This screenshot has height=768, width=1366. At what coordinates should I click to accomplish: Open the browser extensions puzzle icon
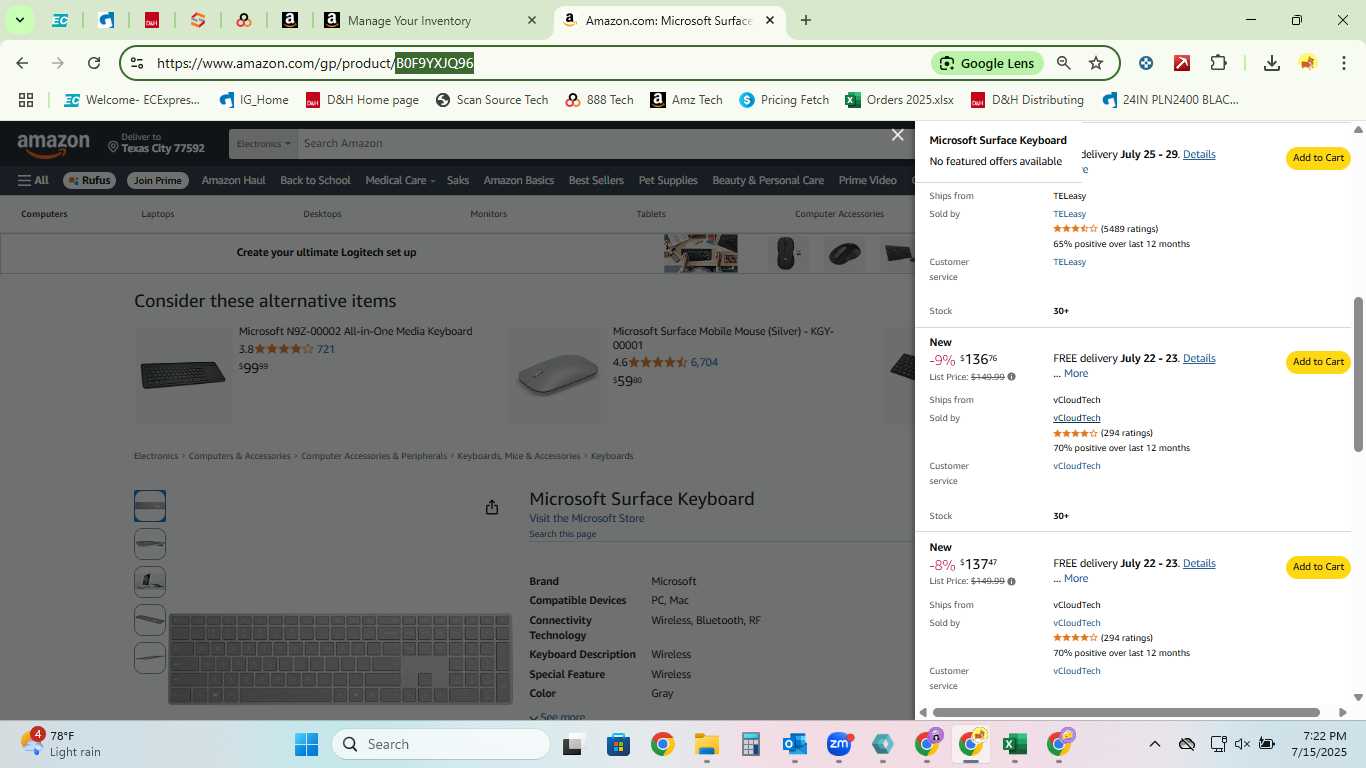click(x=1218, y=63)
